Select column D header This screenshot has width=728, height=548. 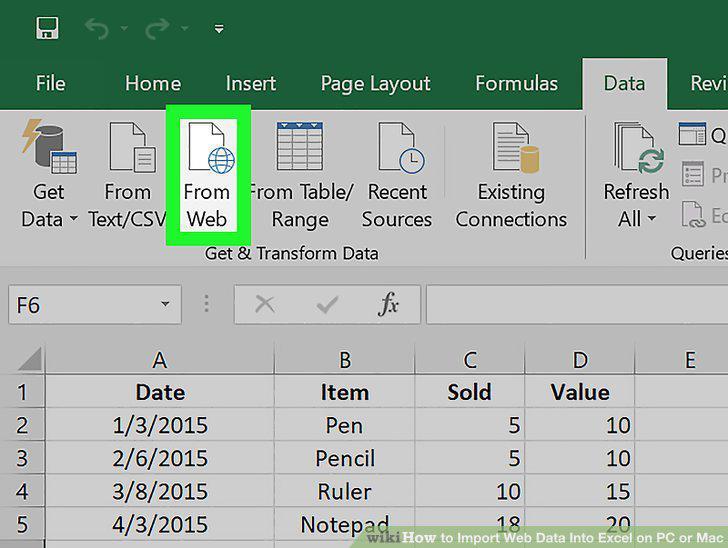(580, 359)
